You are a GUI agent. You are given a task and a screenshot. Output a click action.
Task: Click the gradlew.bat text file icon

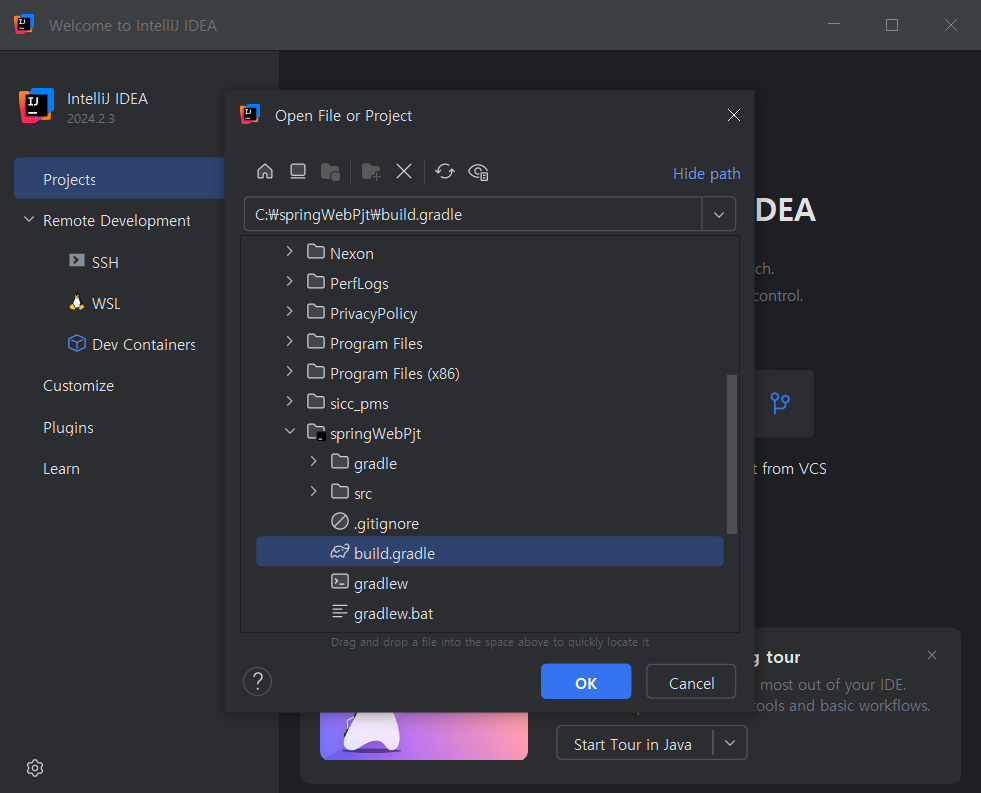click(340, 611)
